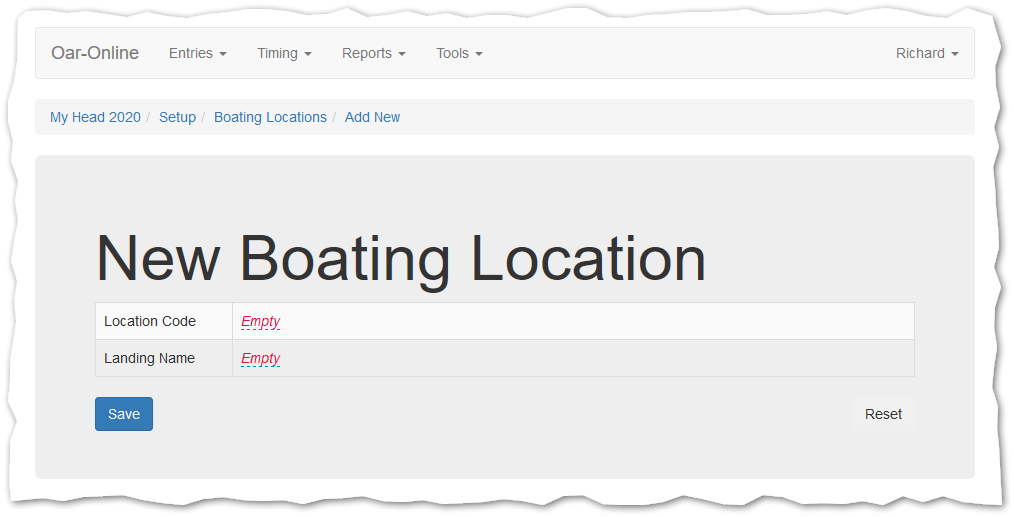Navigate to Setup breadcrumb link

(177, 117)
